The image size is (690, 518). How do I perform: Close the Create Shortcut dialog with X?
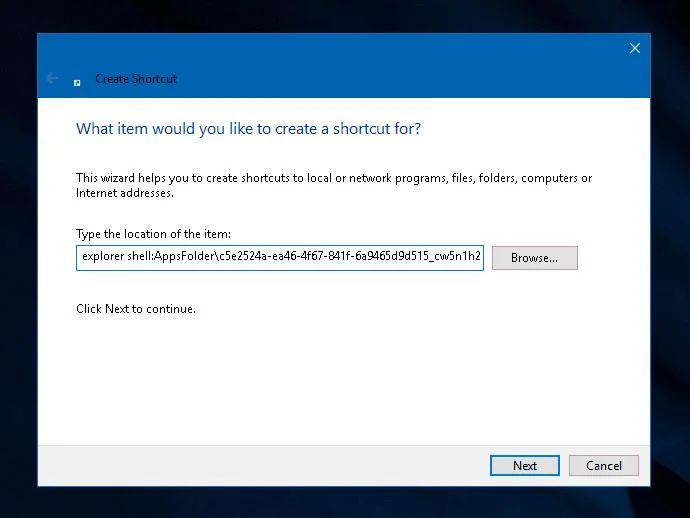pos(635,48)
